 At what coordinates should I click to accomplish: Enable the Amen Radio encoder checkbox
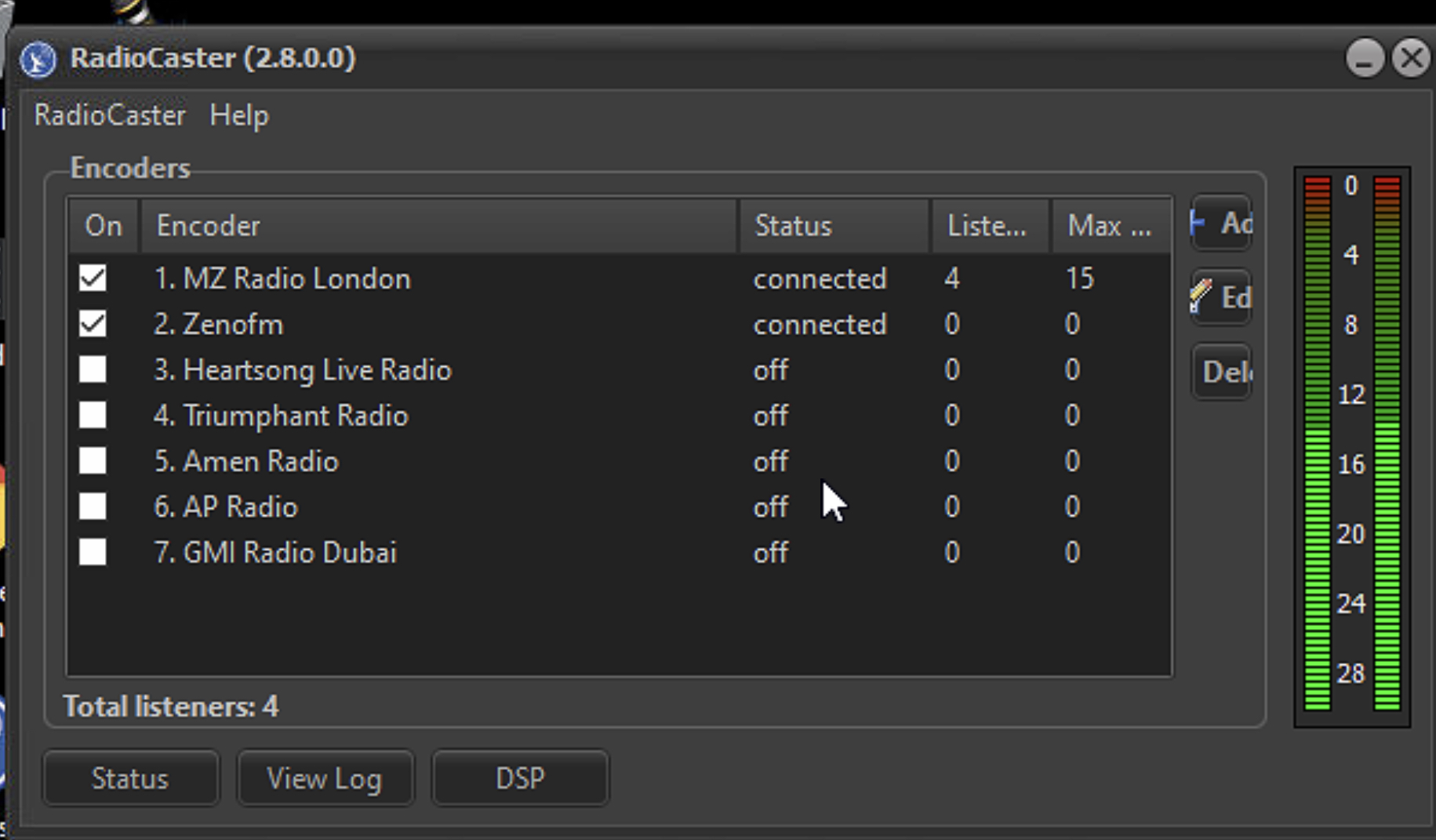[x=93, y=460]
